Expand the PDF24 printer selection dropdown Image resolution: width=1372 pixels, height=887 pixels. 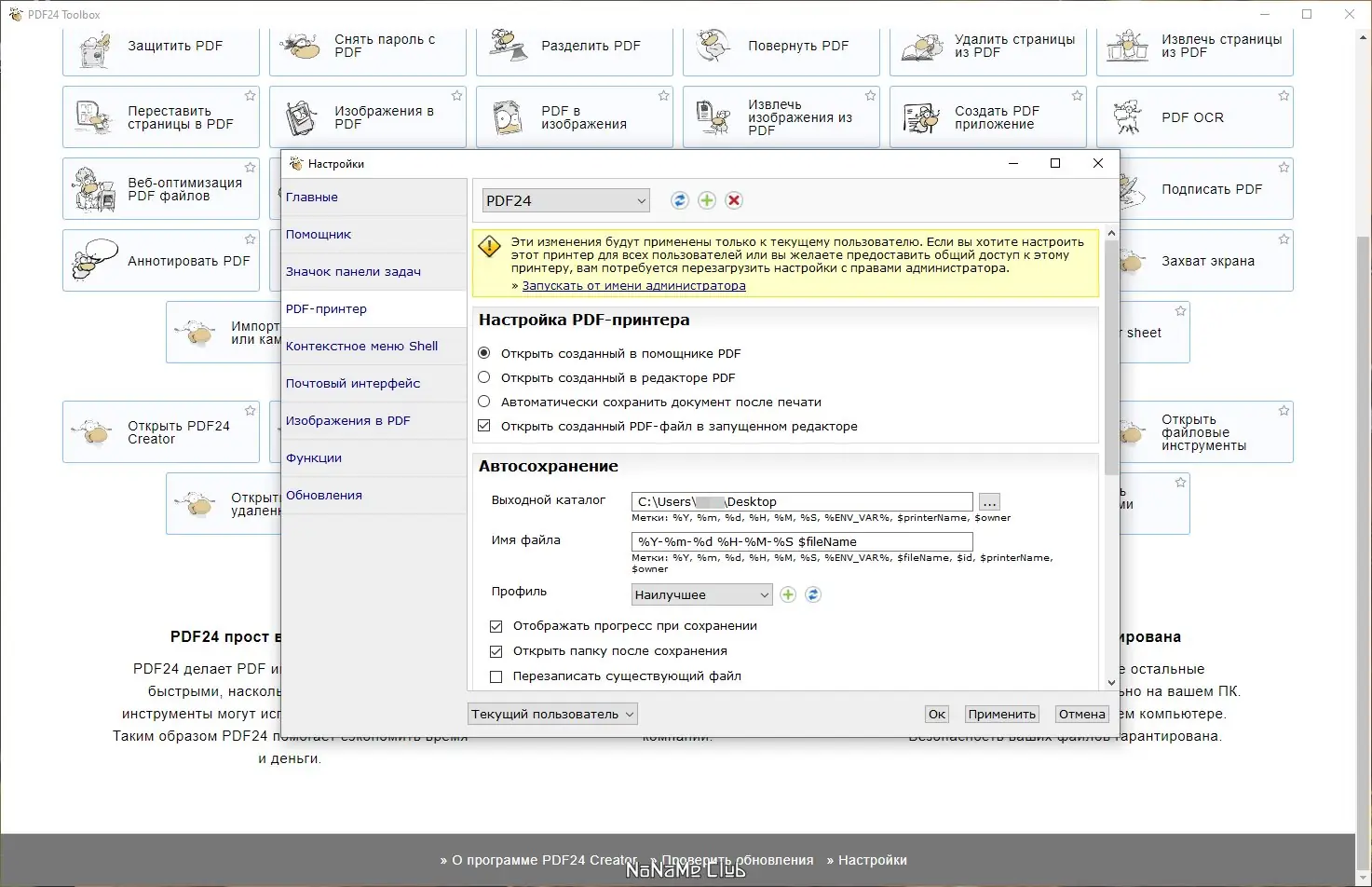click(x=565, y=200)
